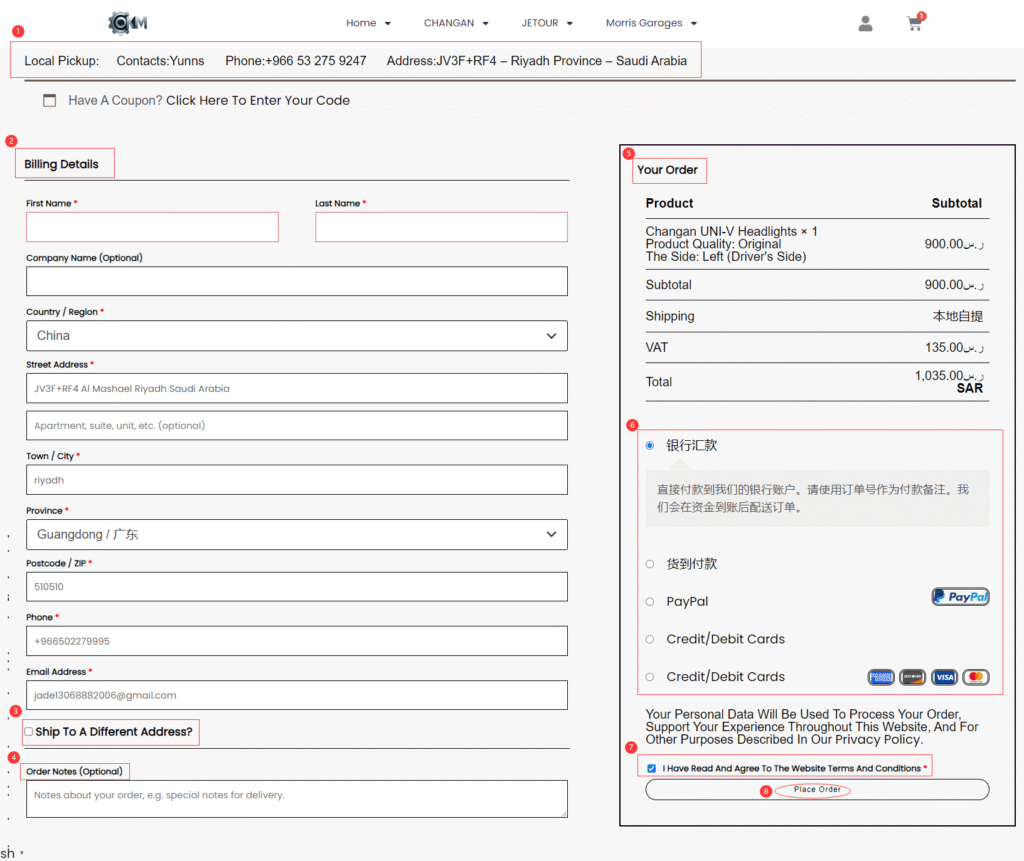Expand the Morris Garages menu arrow
Viewport: 1024px width, 861px height.
point(694,24)
